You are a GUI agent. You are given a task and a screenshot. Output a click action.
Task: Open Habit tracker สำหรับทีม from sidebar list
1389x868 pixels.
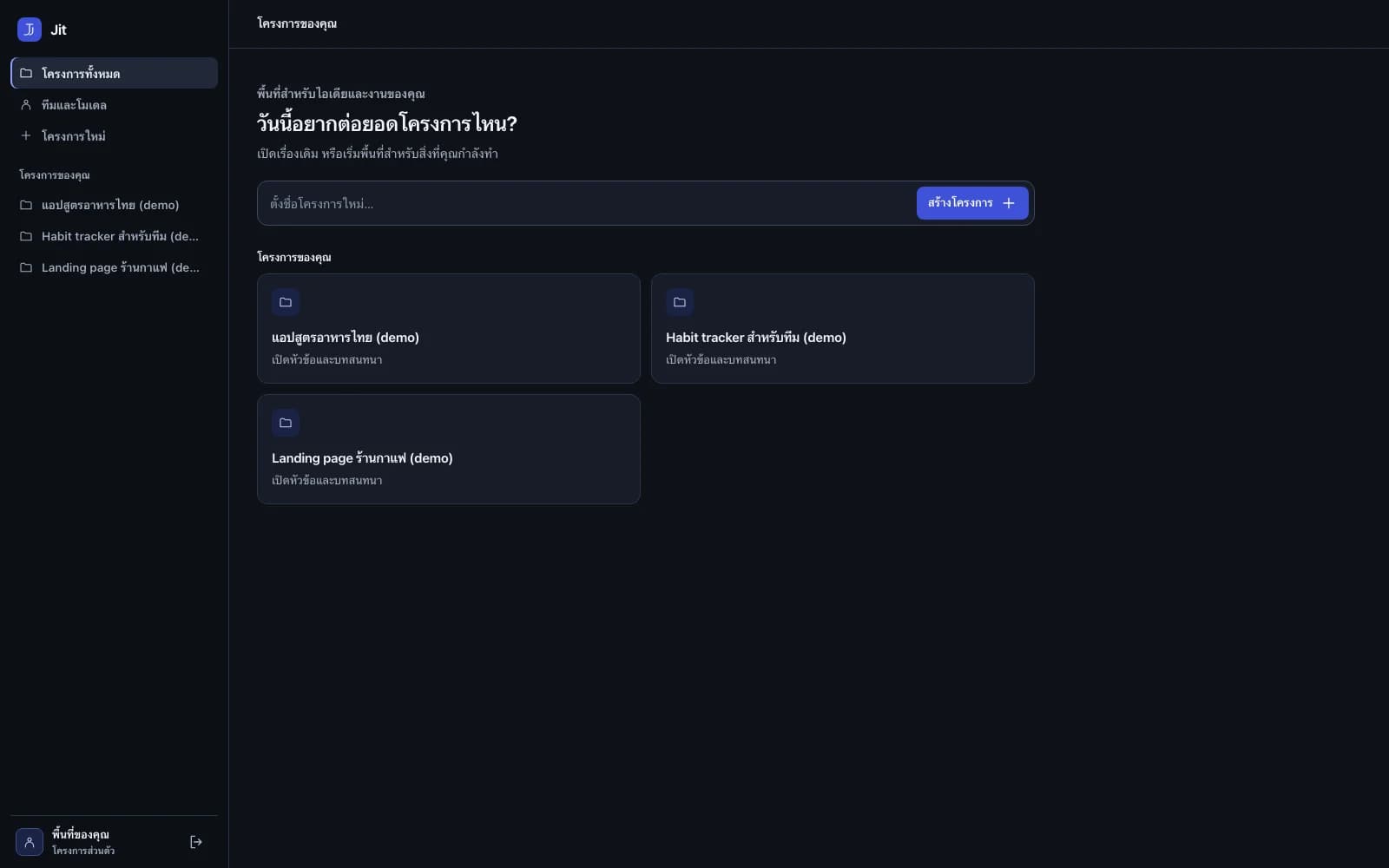(114, 236)
